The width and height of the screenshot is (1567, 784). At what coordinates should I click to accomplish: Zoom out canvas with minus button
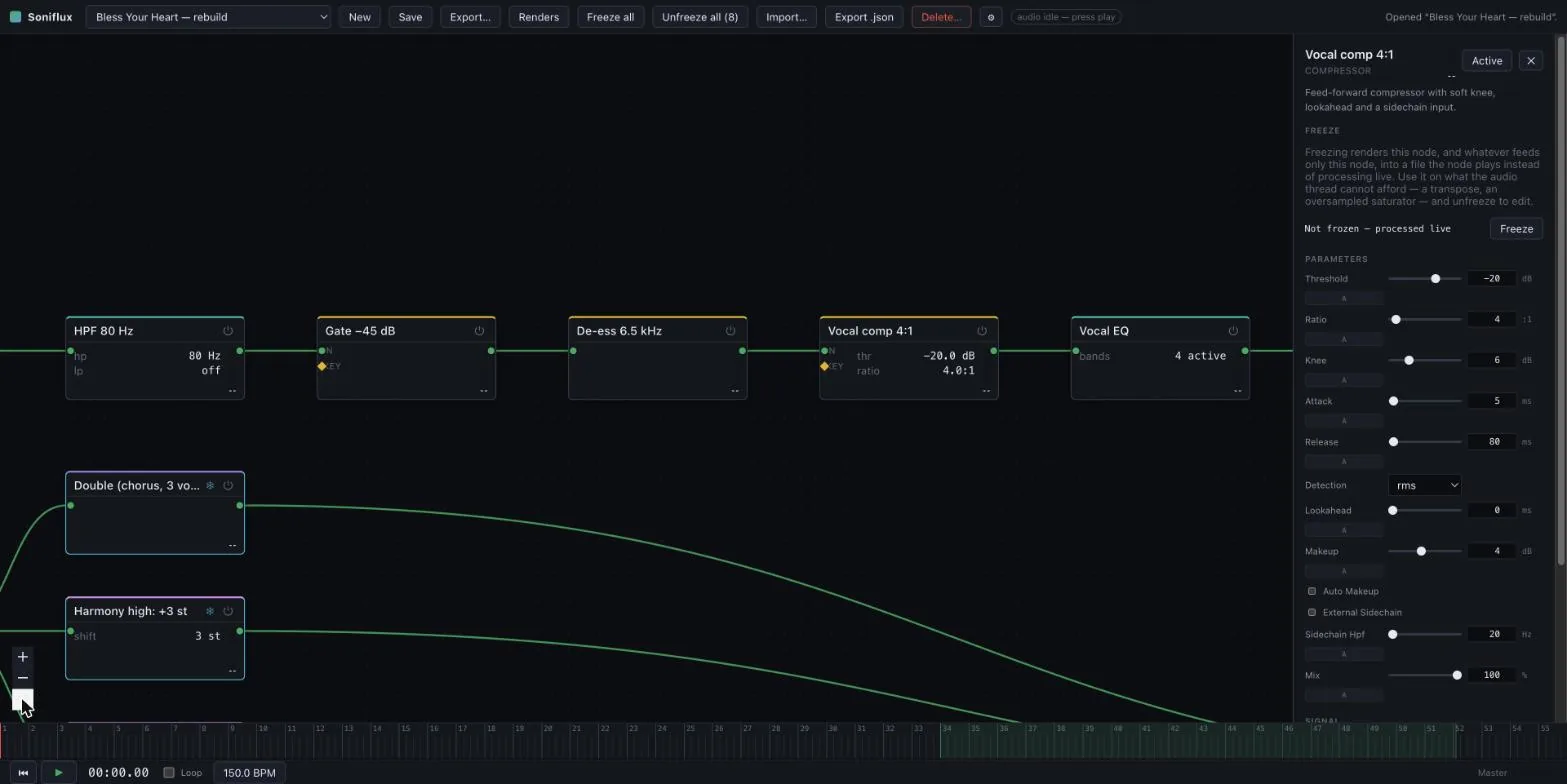click(x=23, y=678)
